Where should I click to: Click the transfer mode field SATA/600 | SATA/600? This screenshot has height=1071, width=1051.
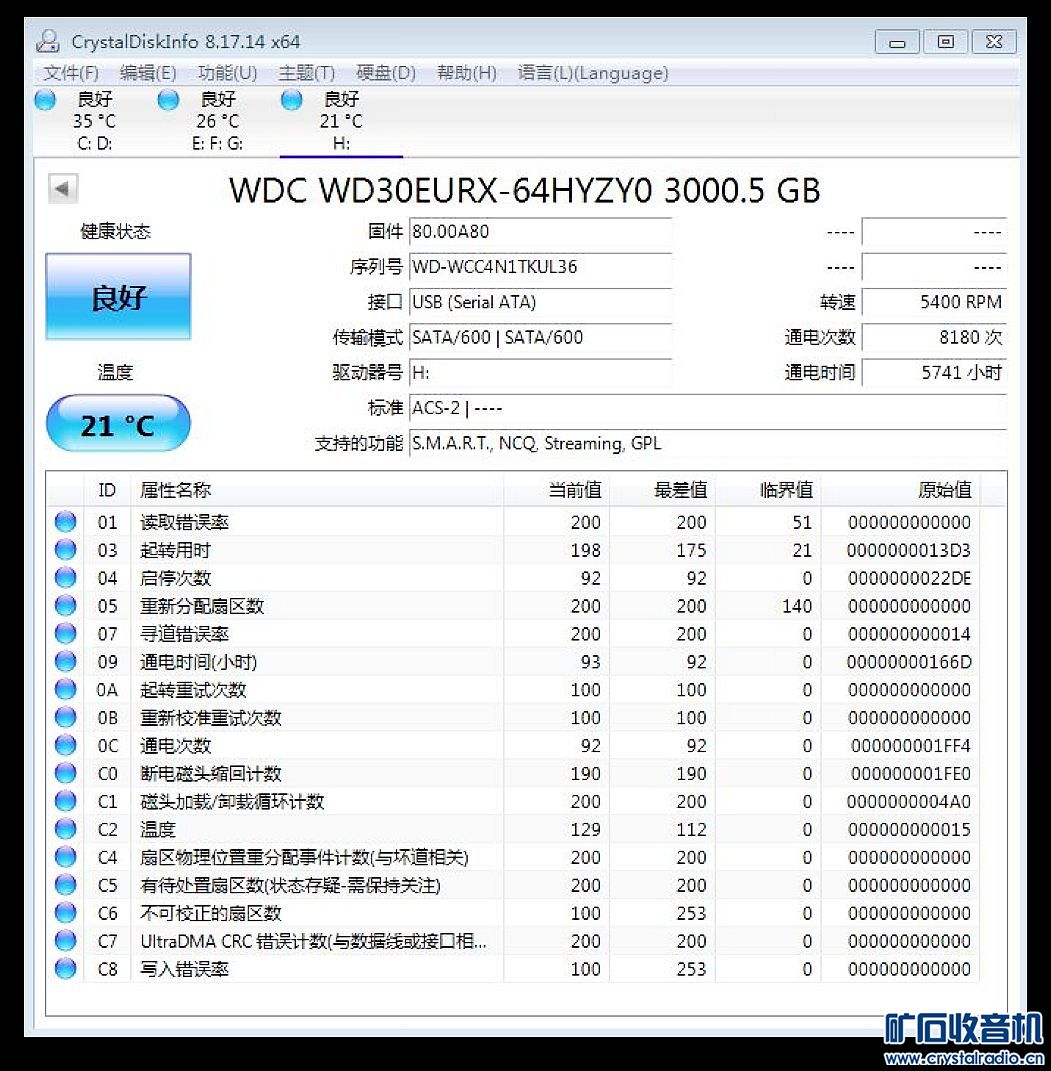pos(540,337)
